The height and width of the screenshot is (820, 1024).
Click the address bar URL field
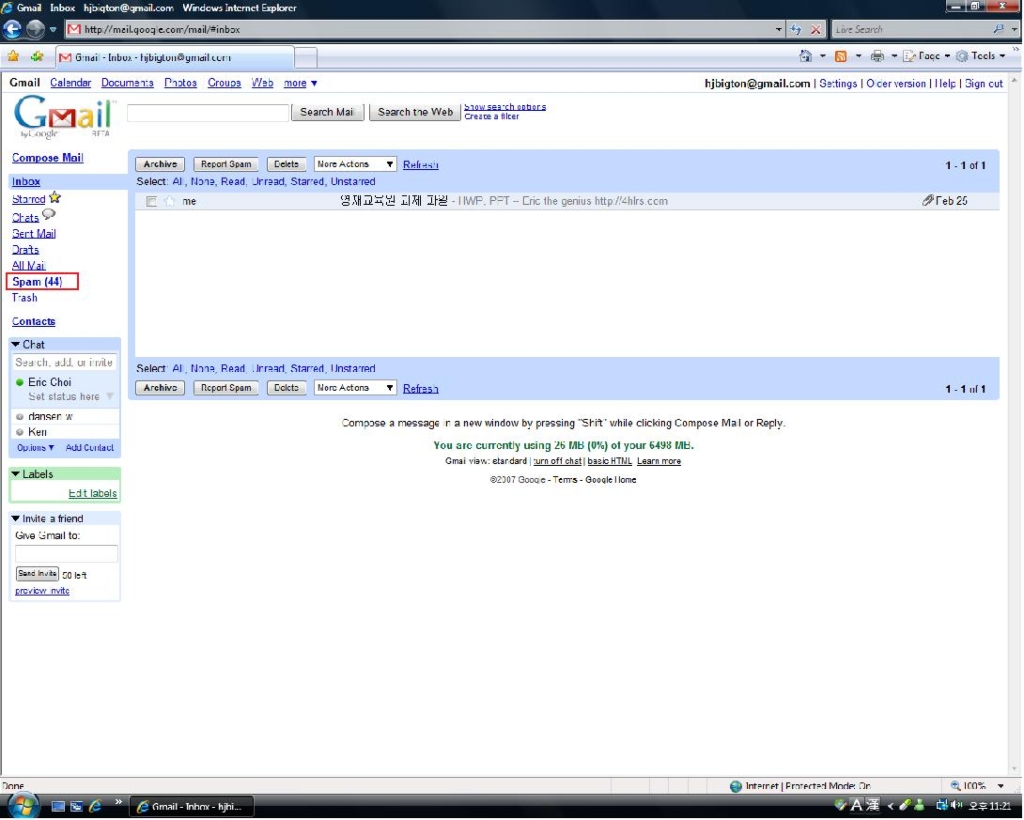pyautogui.click(x=418, y=29)
